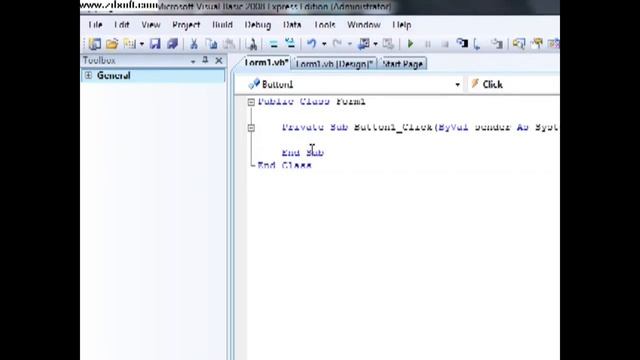Toggle the Toolbox auto-hide pin
This screenshot has height=360, width=640.
(205, 60)
